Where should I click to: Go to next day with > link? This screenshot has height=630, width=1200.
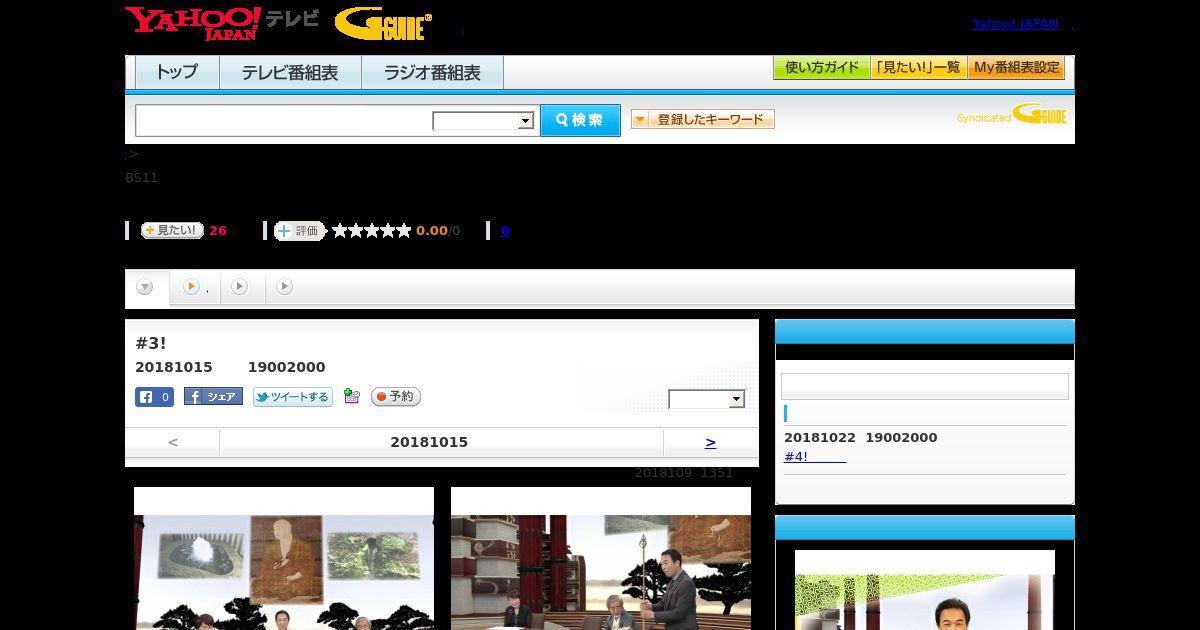tap(710, 442)
